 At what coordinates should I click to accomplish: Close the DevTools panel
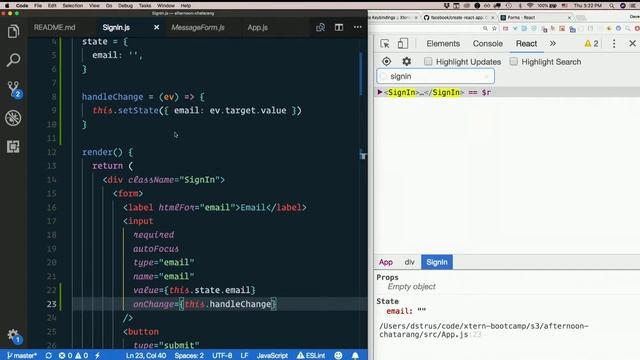[632, 43]
